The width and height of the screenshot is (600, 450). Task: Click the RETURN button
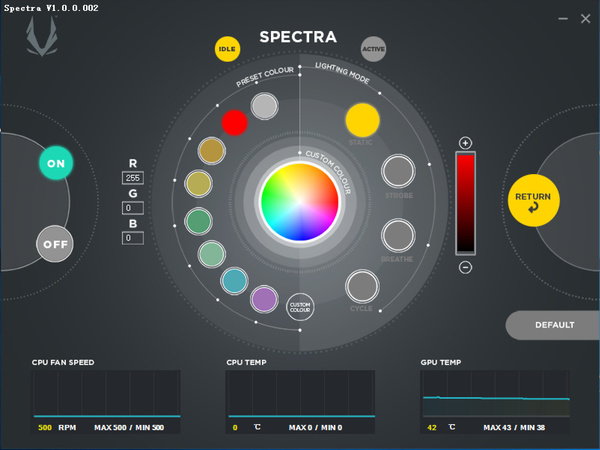point(533,200)
